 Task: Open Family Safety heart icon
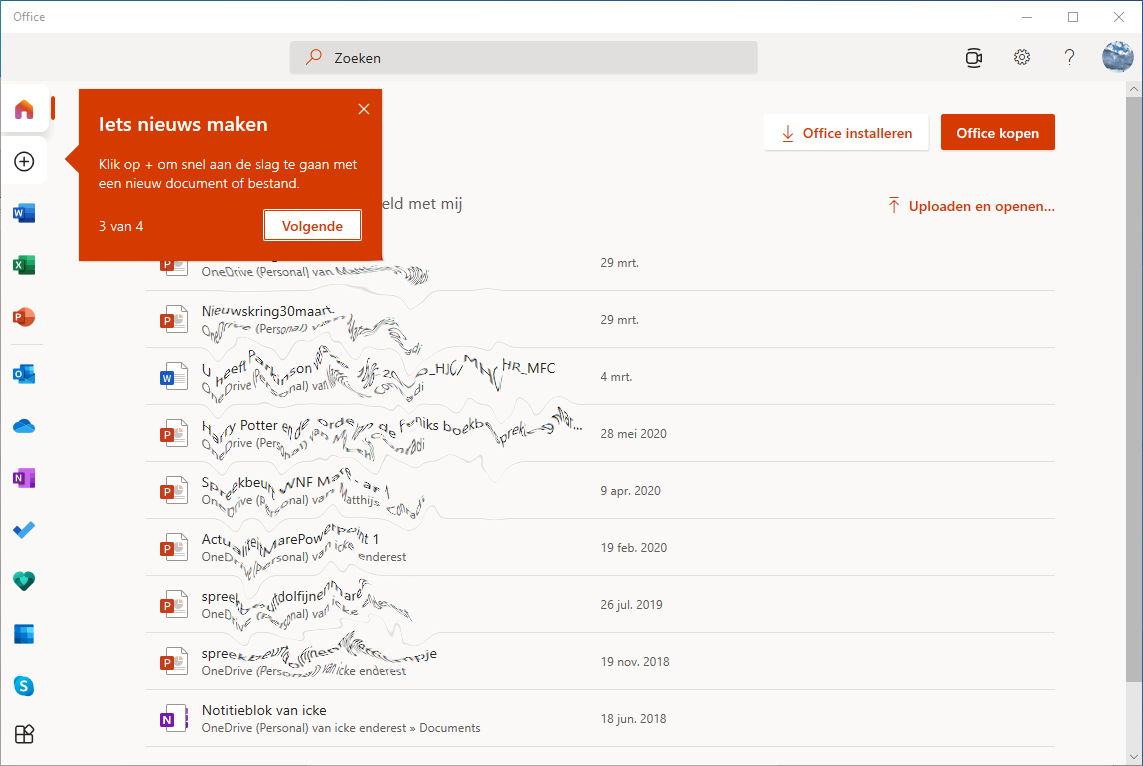coord(24,581)
